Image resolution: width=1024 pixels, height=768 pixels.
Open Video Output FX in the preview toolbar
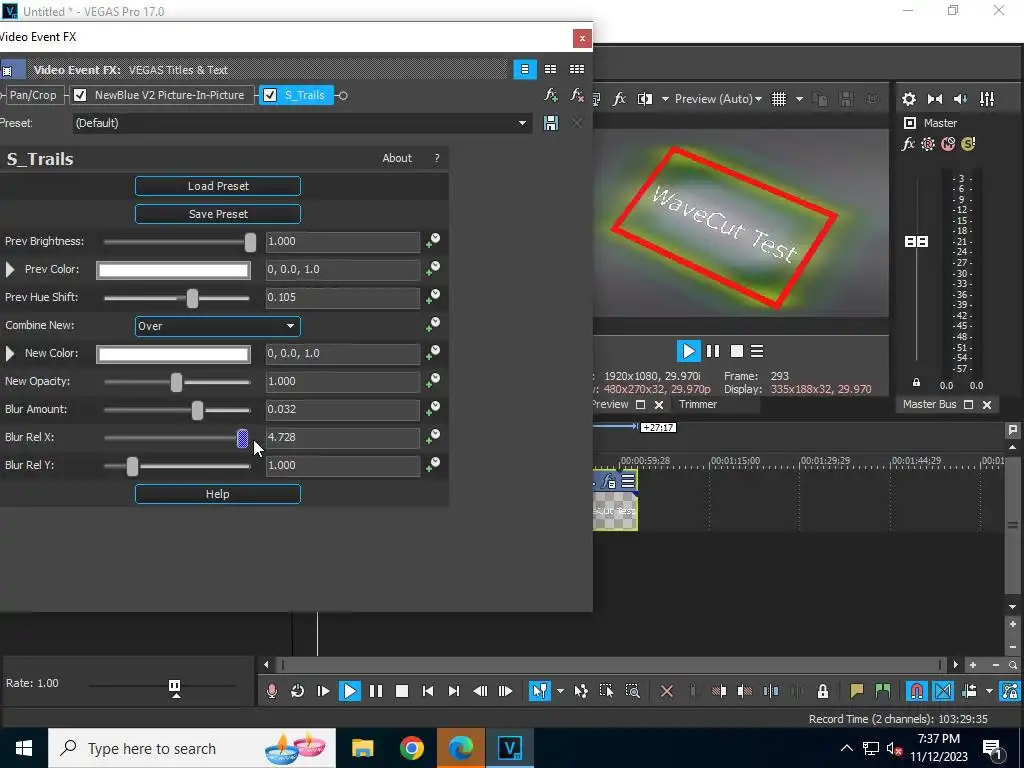[x=619, y=99]
